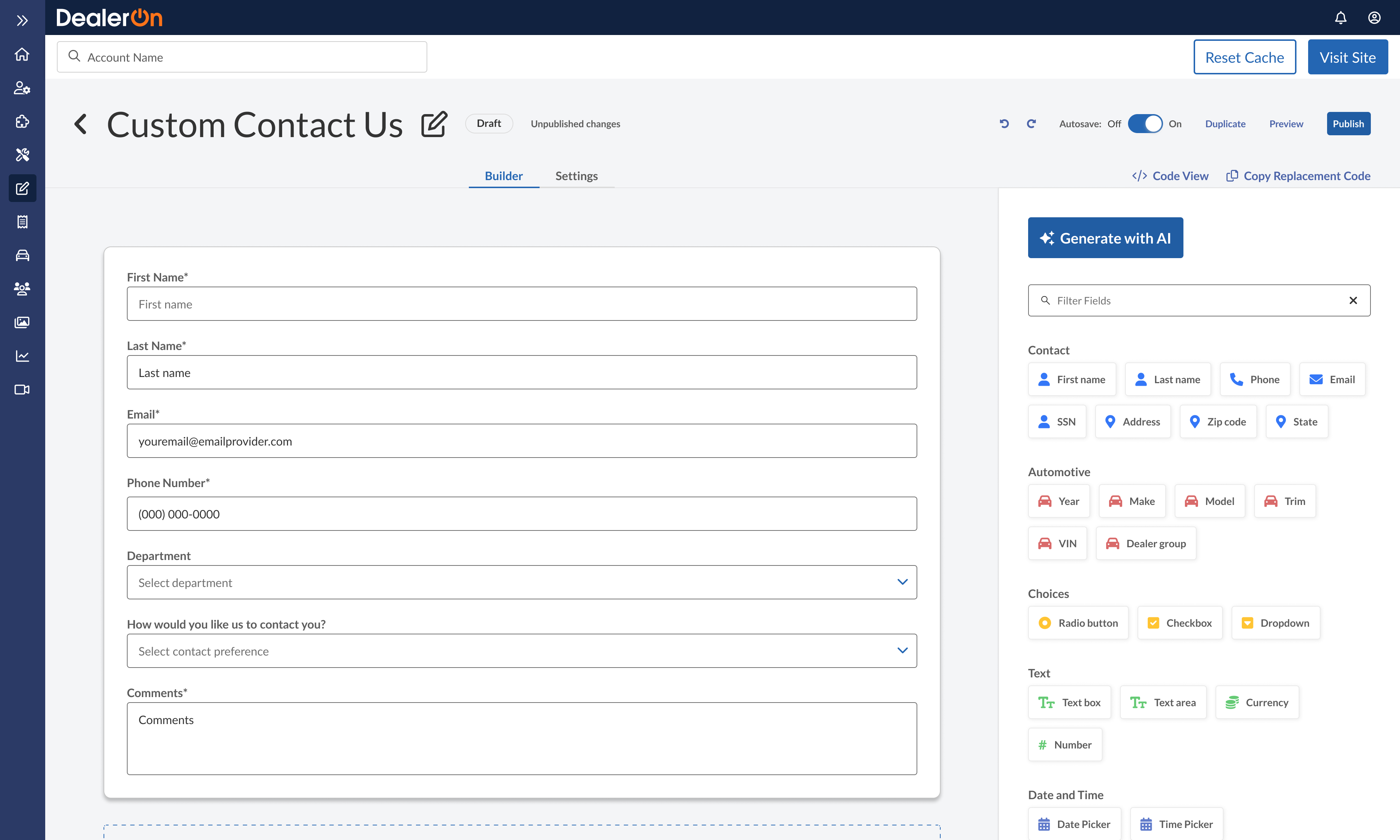This screenshot has height=840, width=1400.
Task: Open the Department dropdown
Action: [x=522, y=582]
